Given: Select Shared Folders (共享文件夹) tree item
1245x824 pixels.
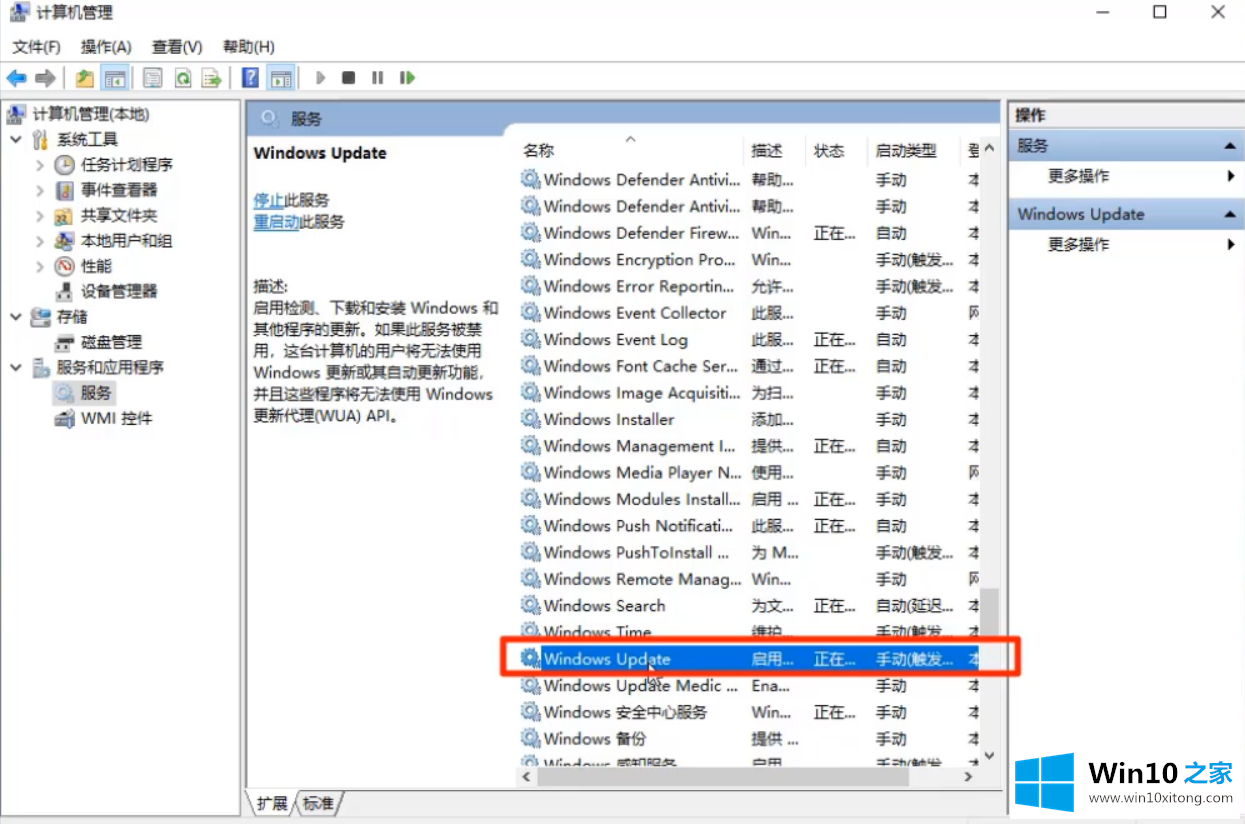Looking at the screenshot, I should (x=118, y=215).
